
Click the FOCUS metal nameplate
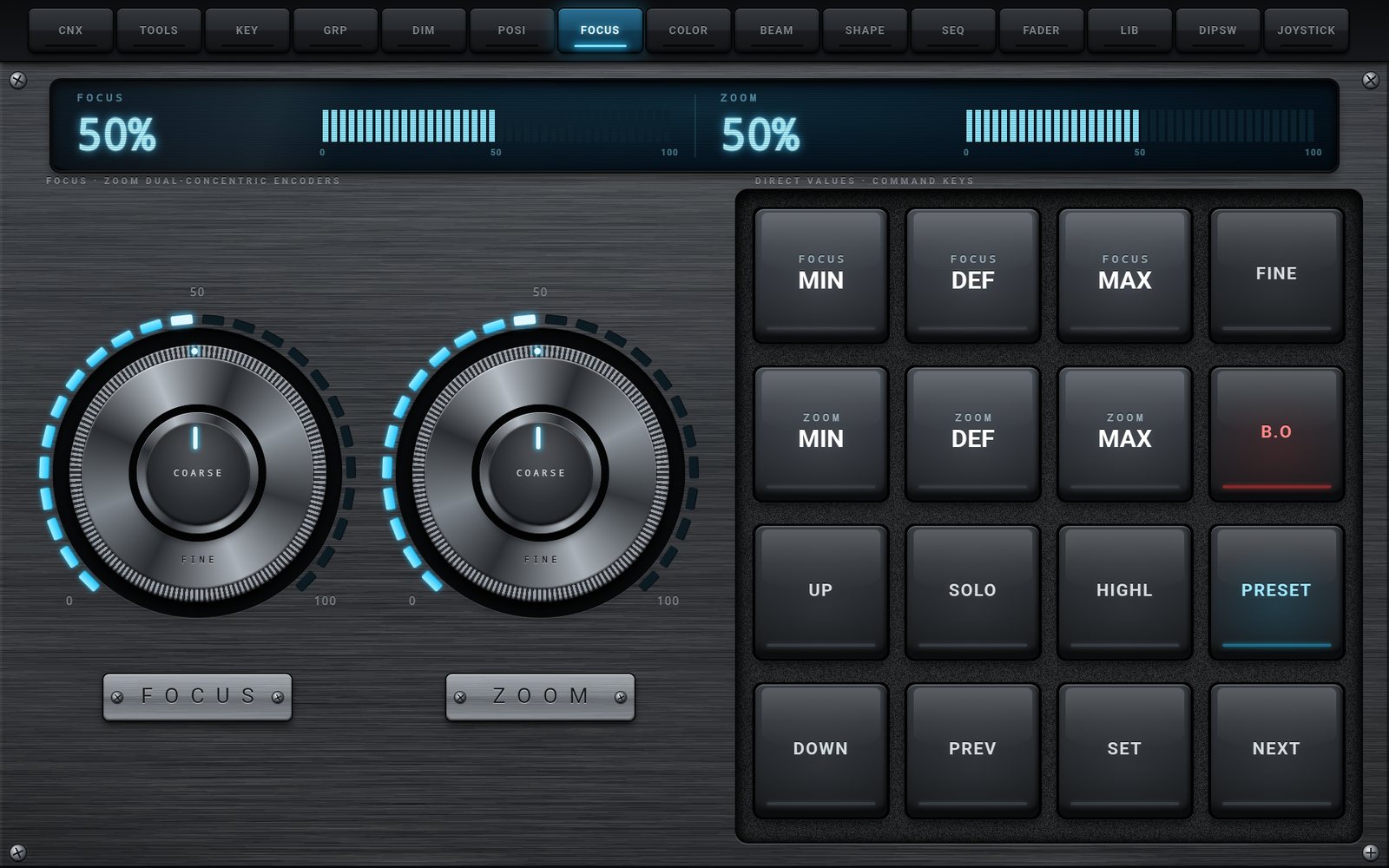[x=197, y=696]
